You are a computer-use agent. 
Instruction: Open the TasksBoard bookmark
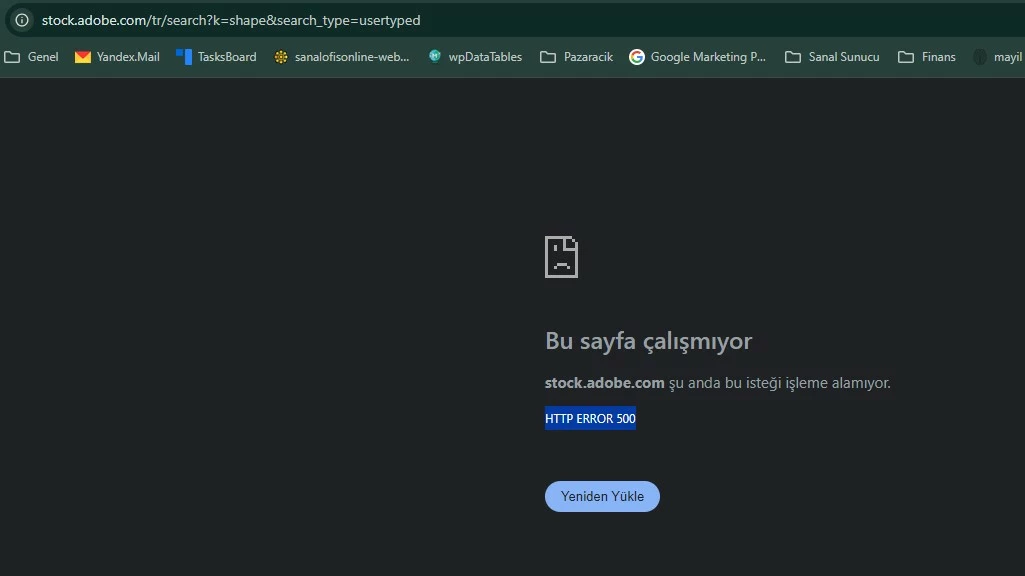pos(216,57)
